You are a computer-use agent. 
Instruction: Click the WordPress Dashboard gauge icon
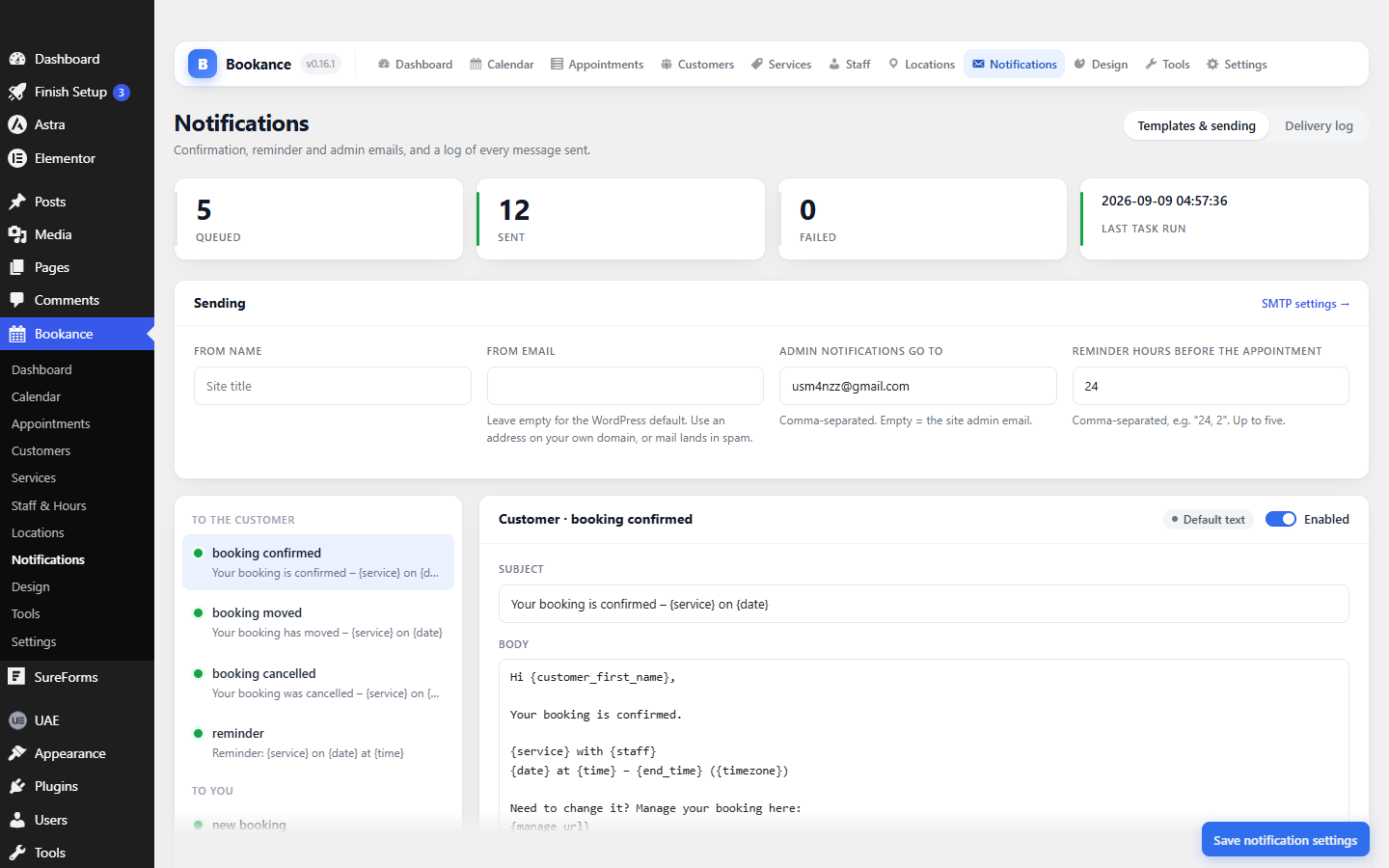click(x=17, y=59)
